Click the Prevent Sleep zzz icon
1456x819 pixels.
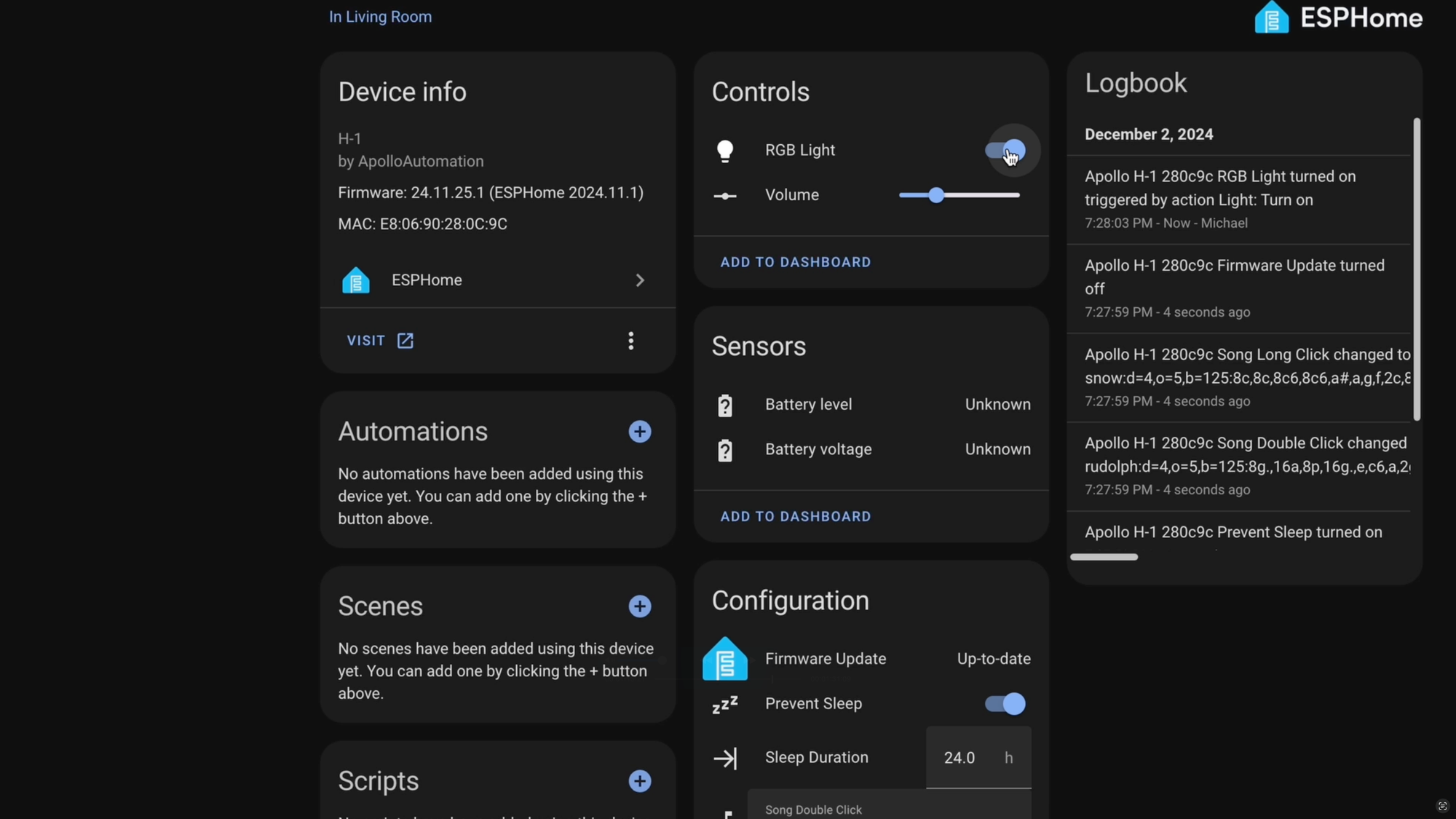724,705
